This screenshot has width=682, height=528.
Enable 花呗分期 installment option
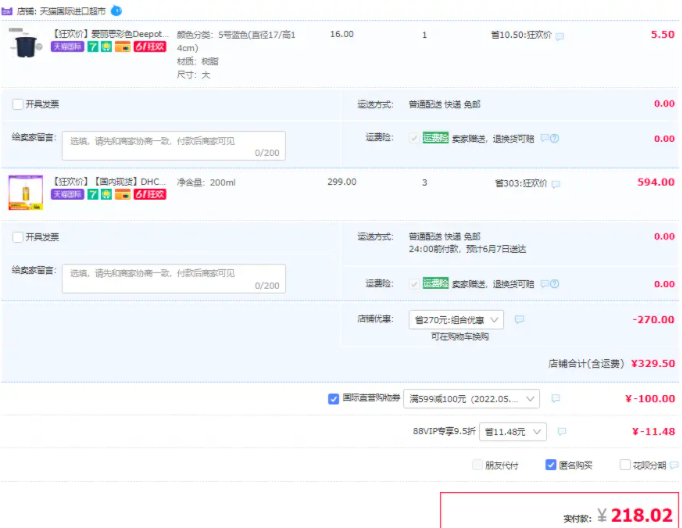point(625,465)
